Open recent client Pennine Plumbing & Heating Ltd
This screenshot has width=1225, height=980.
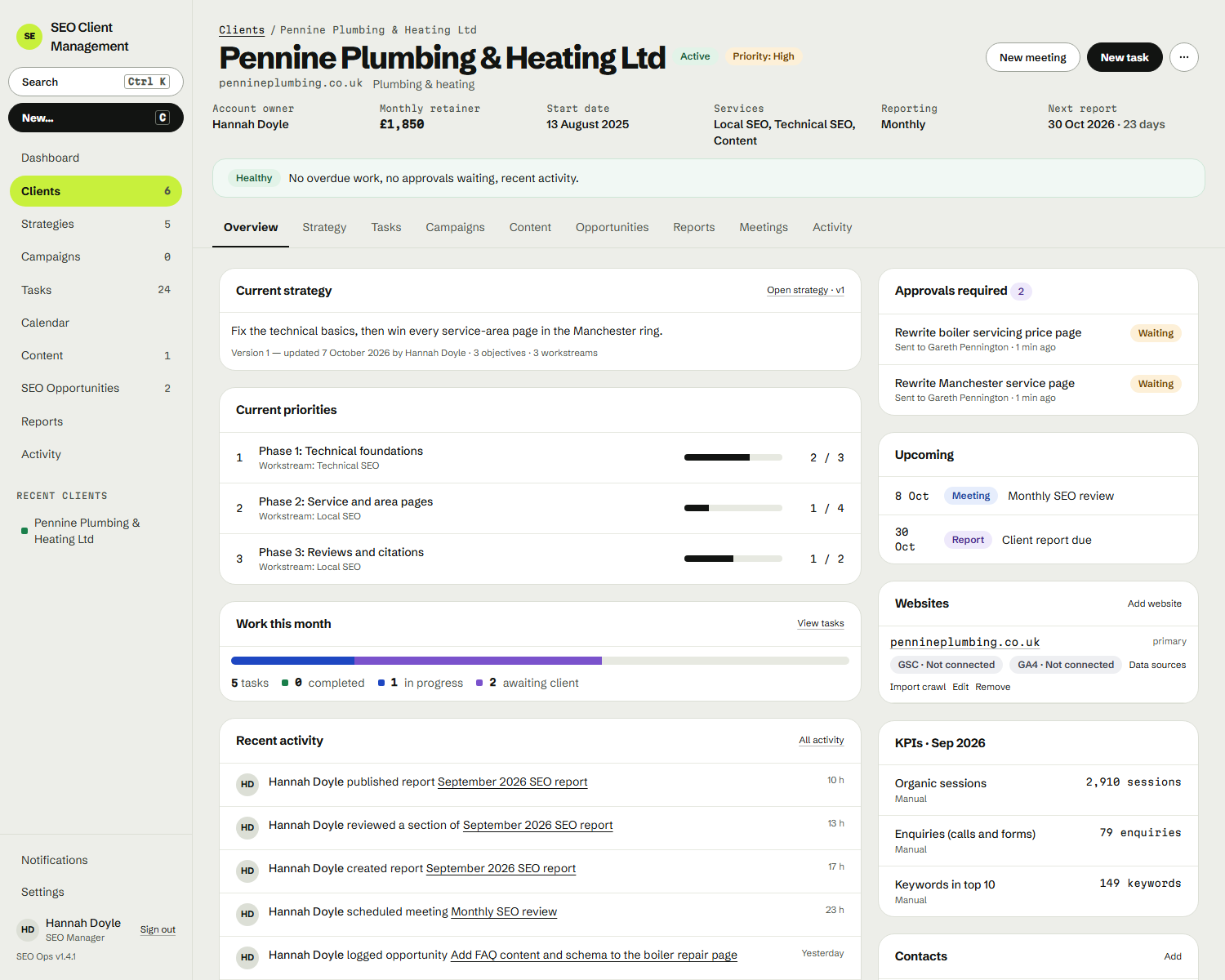point(96,531)
